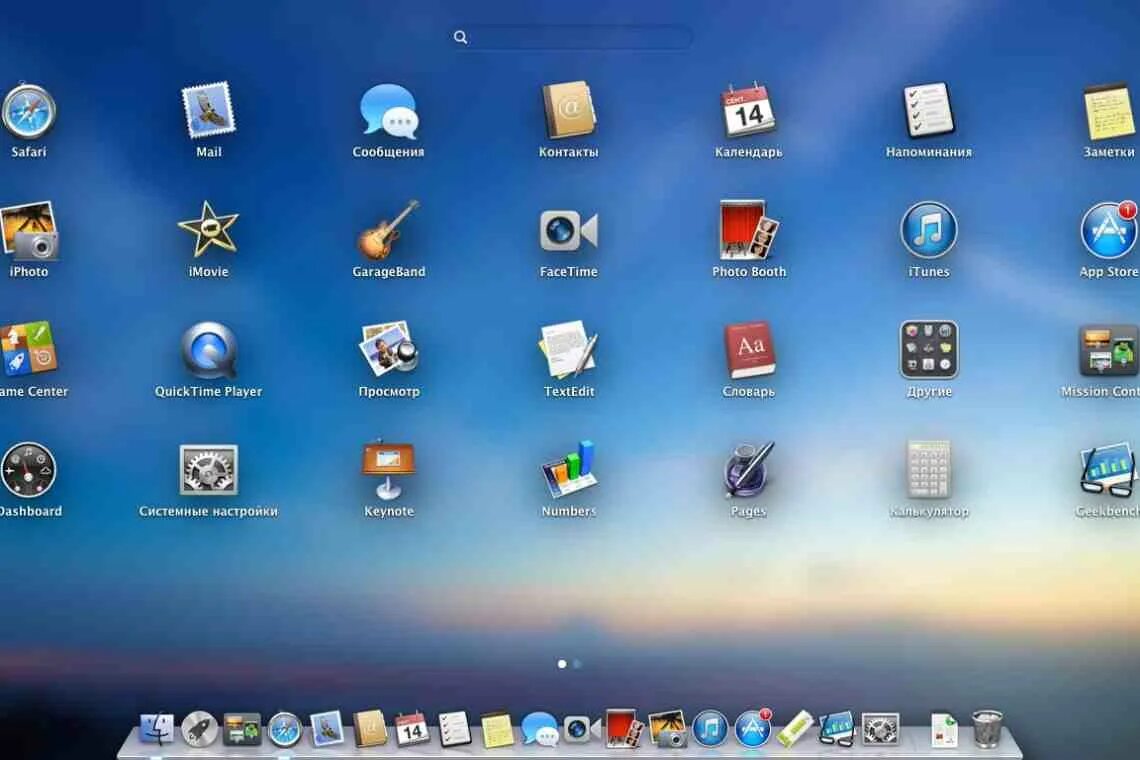
Task: Open the Словарь dictionary app
Action: 748,351
